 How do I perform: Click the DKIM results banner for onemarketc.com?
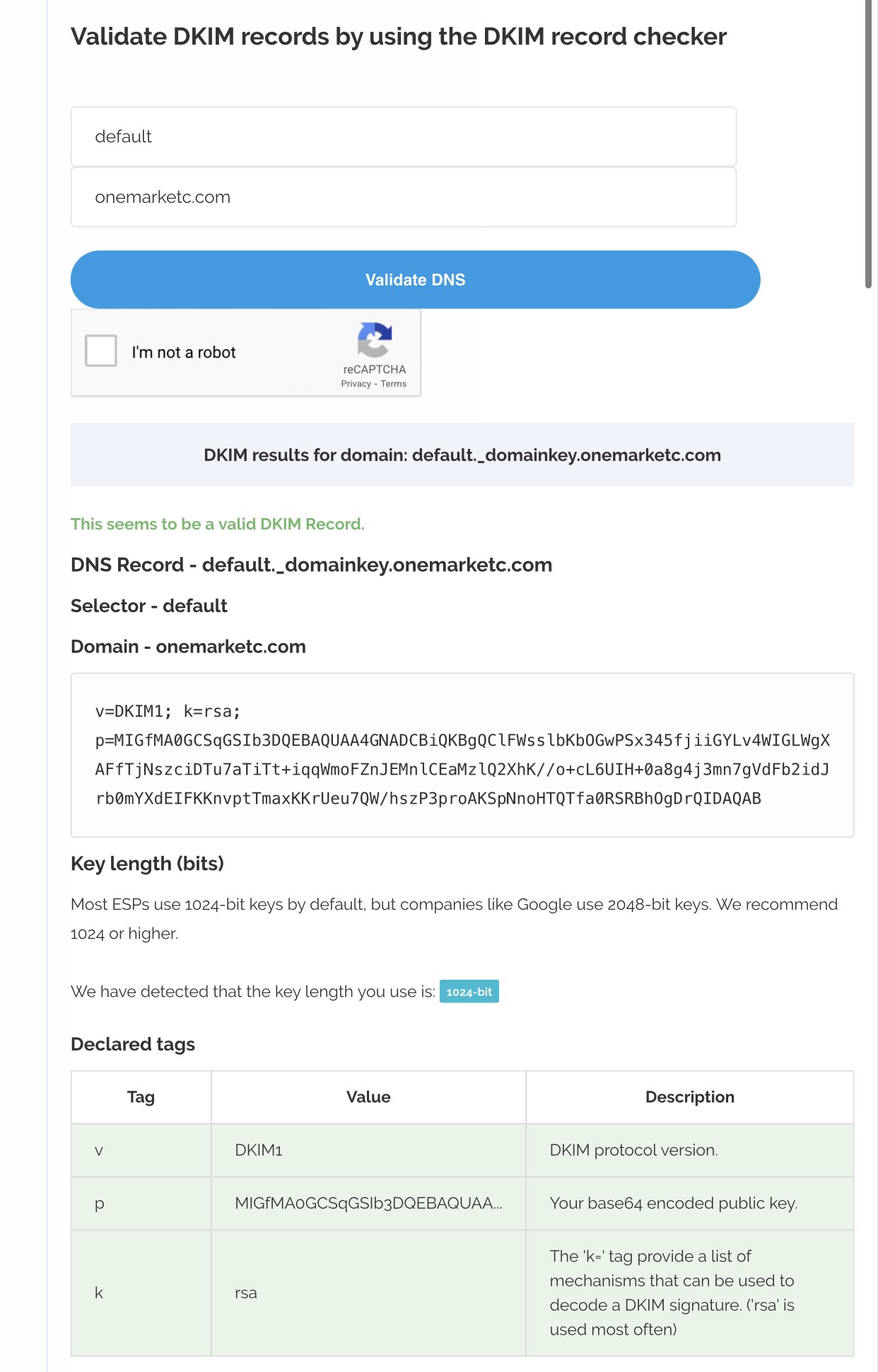(461, 455)
